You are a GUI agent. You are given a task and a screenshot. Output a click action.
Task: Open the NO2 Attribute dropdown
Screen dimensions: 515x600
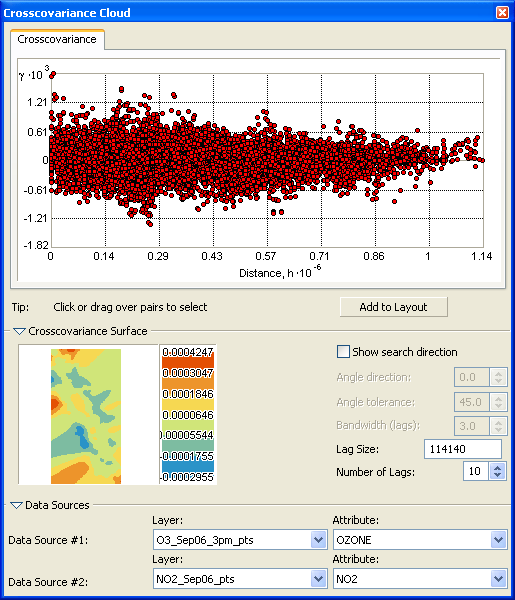click(x=498, y=579)
